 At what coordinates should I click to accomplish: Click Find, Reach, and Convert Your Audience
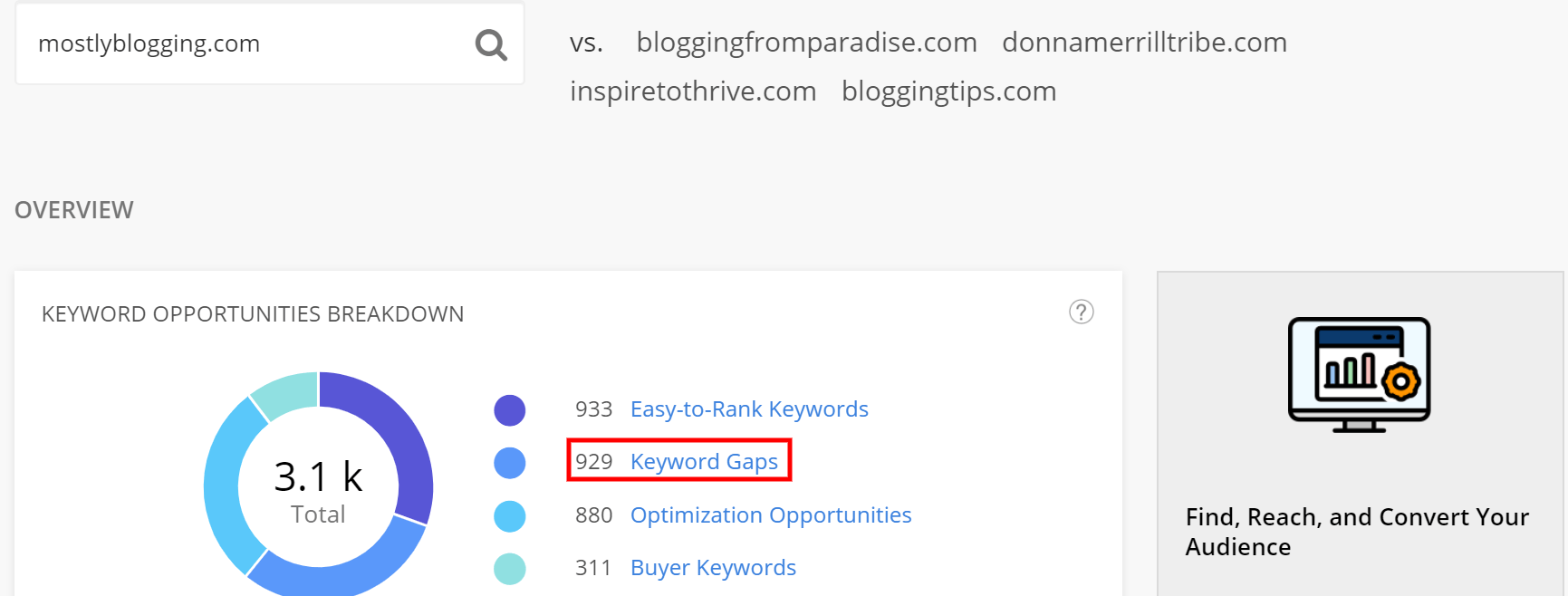tap(1357, 532)
